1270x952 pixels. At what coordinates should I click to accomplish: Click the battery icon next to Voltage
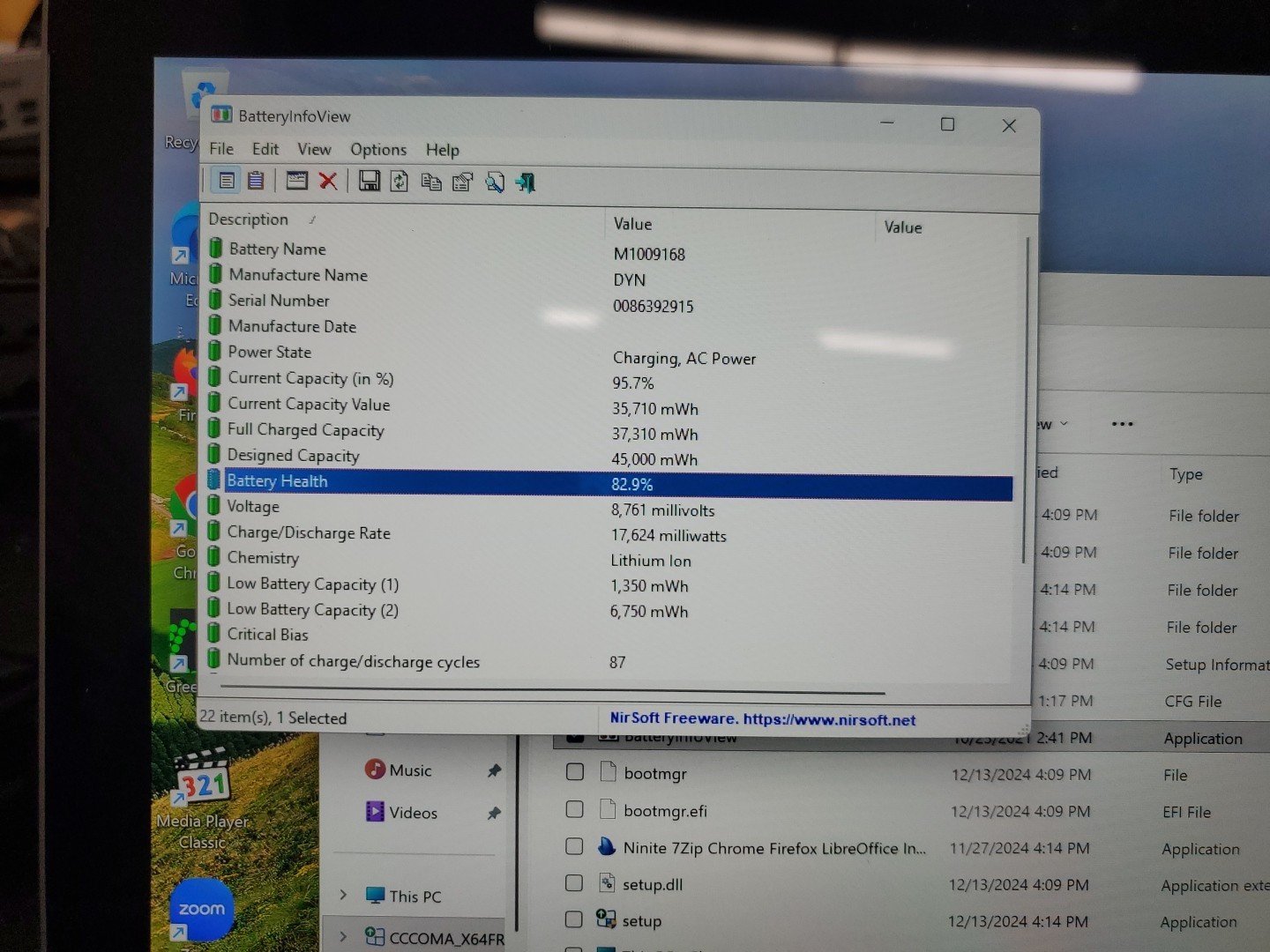(213, 505)
